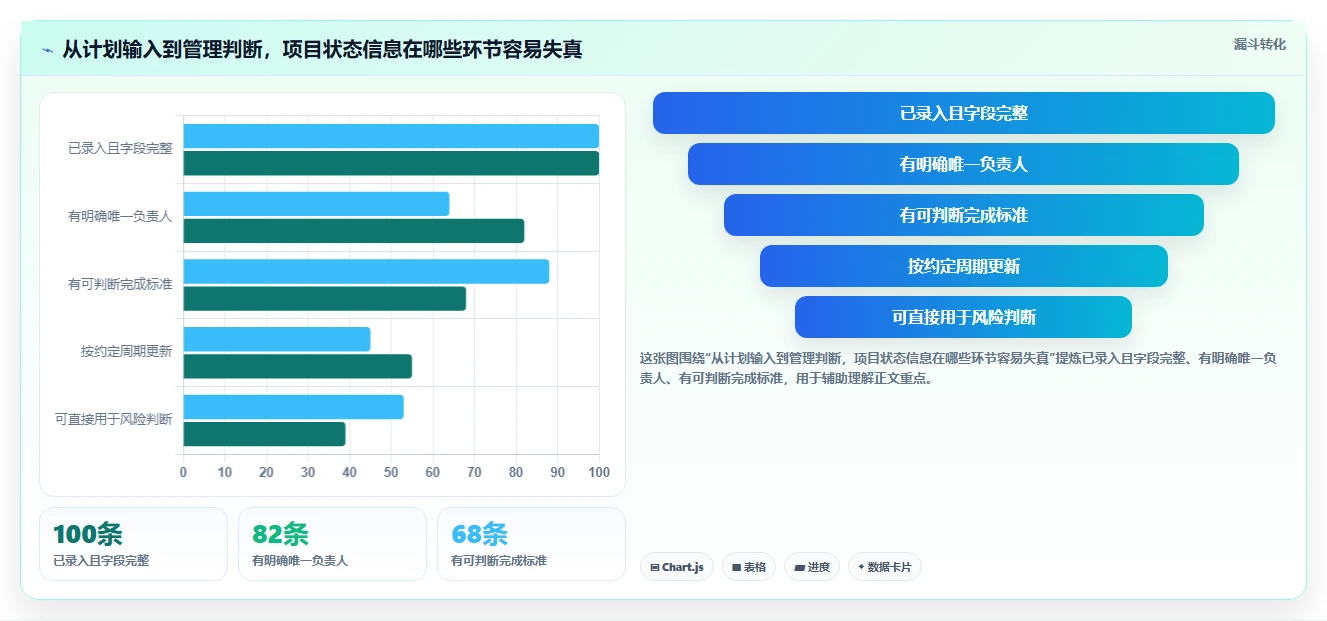Click light blue bar for 有可判断完成标准
This screenshot has width=1327, height=621.
pos(366,271)
